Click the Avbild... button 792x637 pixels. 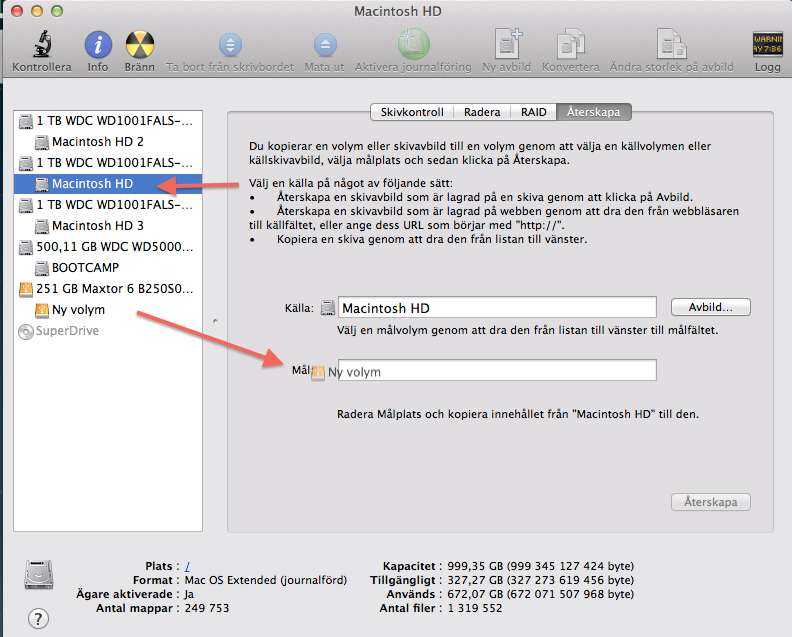[x=711, y=307]
